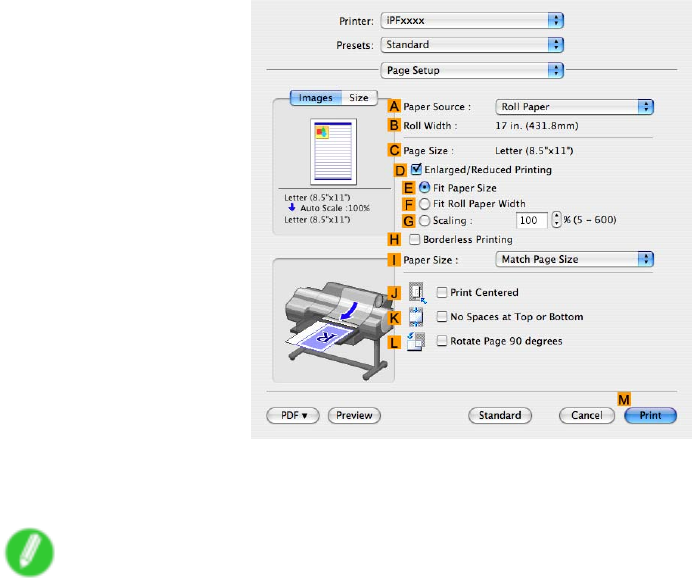The width and height of the screenshot is (692, 580).
Task: Click the No Spaces at Top or Bottom icon
Action: [416, 317]
